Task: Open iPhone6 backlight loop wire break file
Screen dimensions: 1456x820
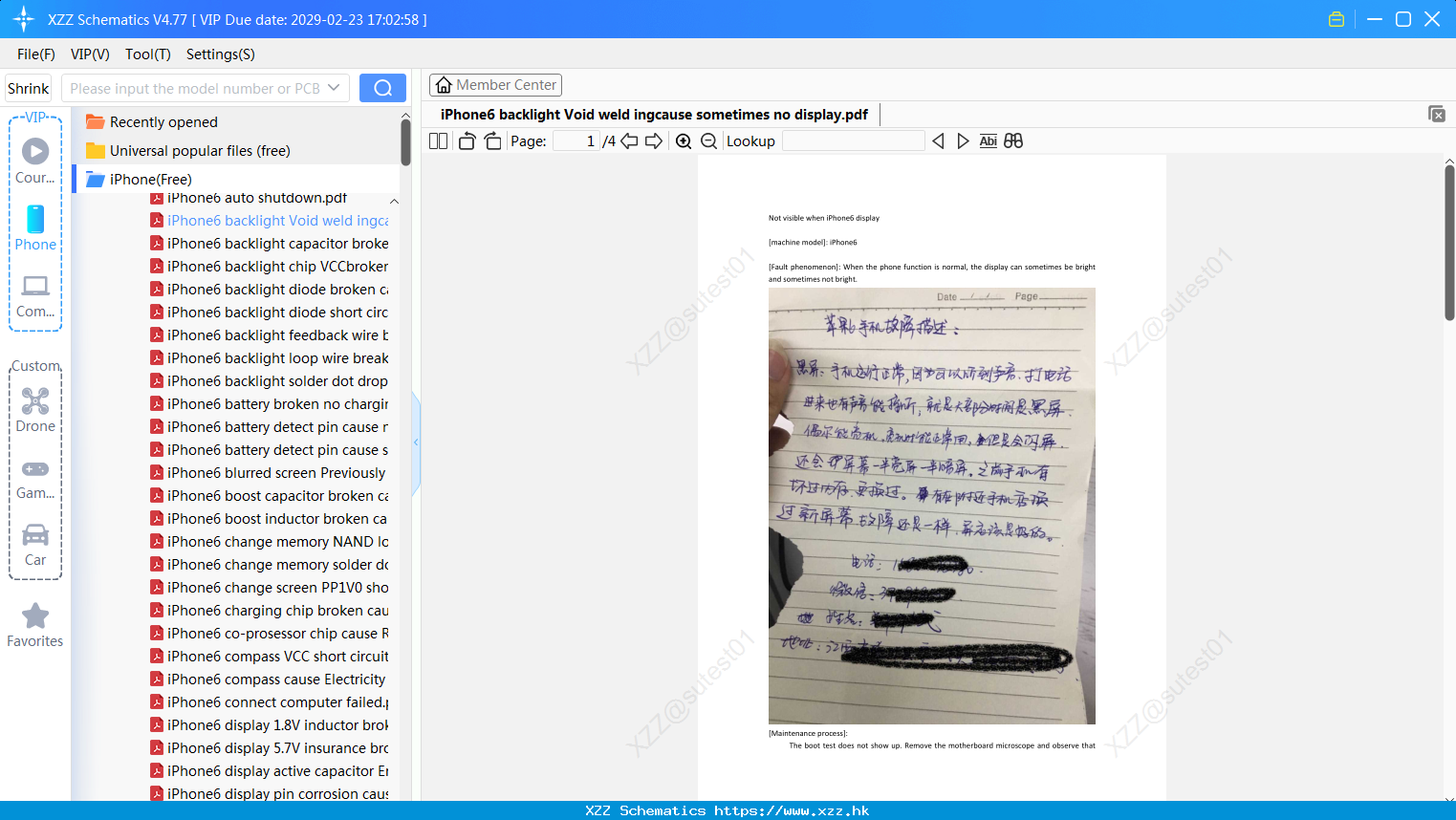Action: tap(270, 358)
